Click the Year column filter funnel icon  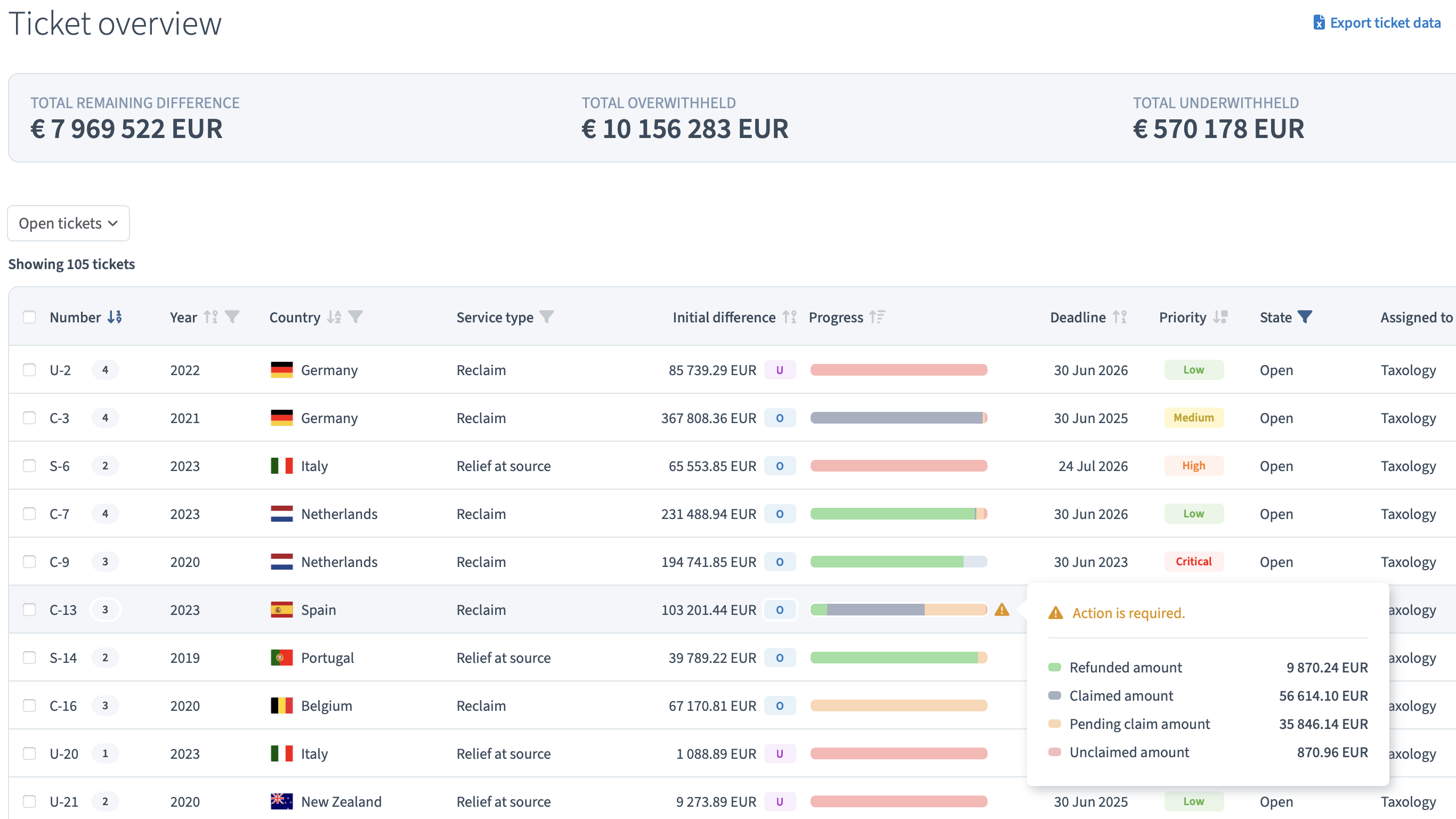(x=232, y=317)
